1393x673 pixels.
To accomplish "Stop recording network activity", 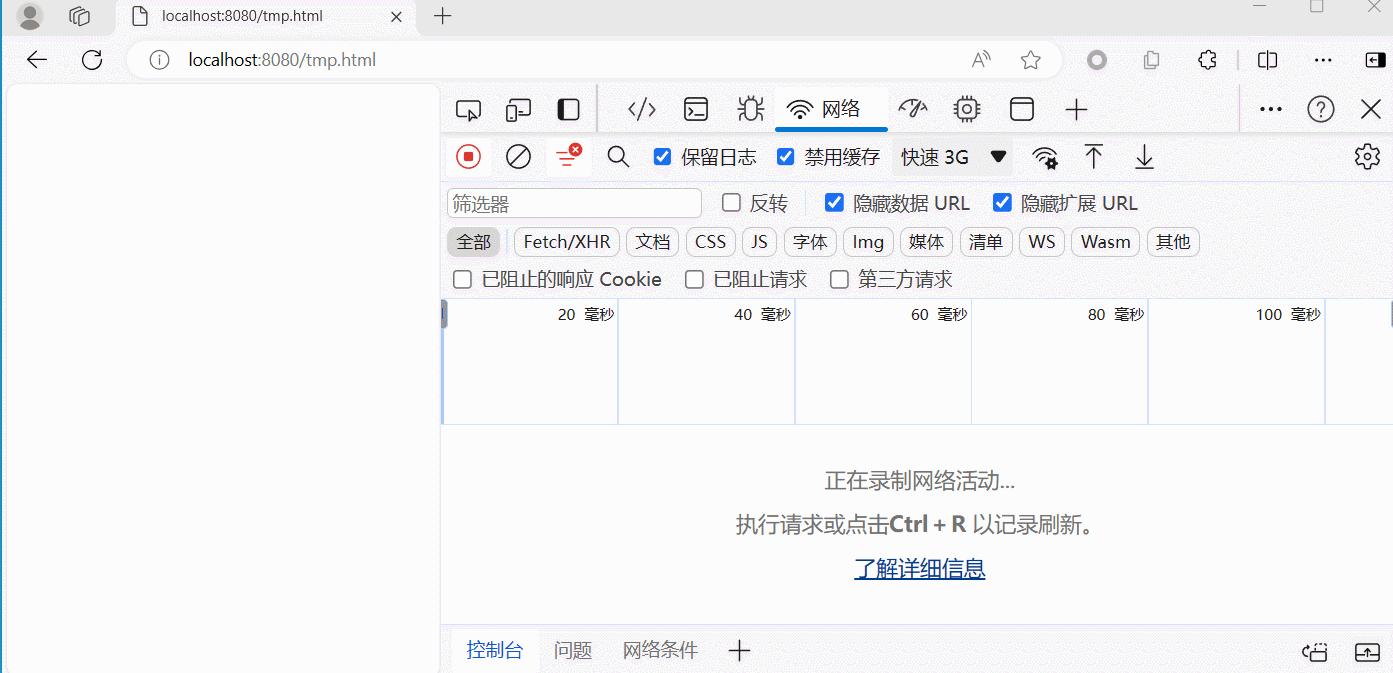I will coord(468,156).
